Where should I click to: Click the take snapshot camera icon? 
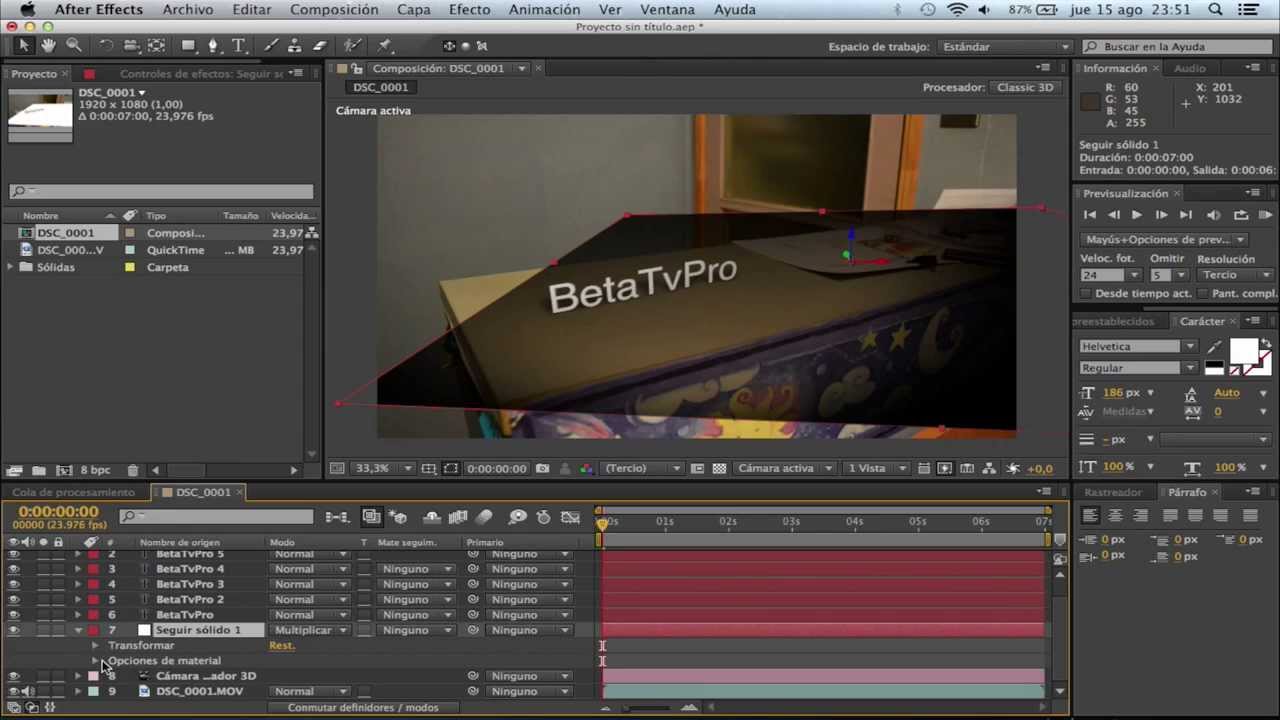click(x=542, y=468)
